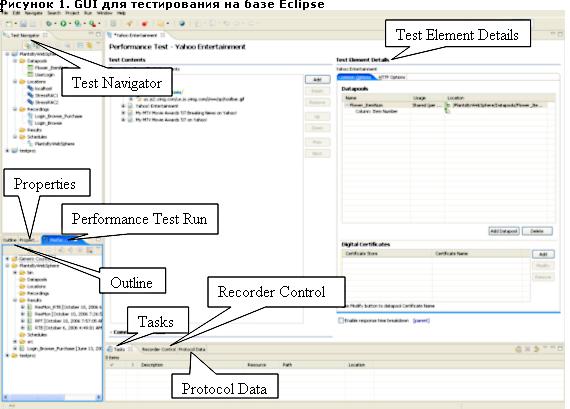Click the Save toolbar icon
The height and width of the screenshot is (409, 570).
pyautogui.click(x=23, y=24)
